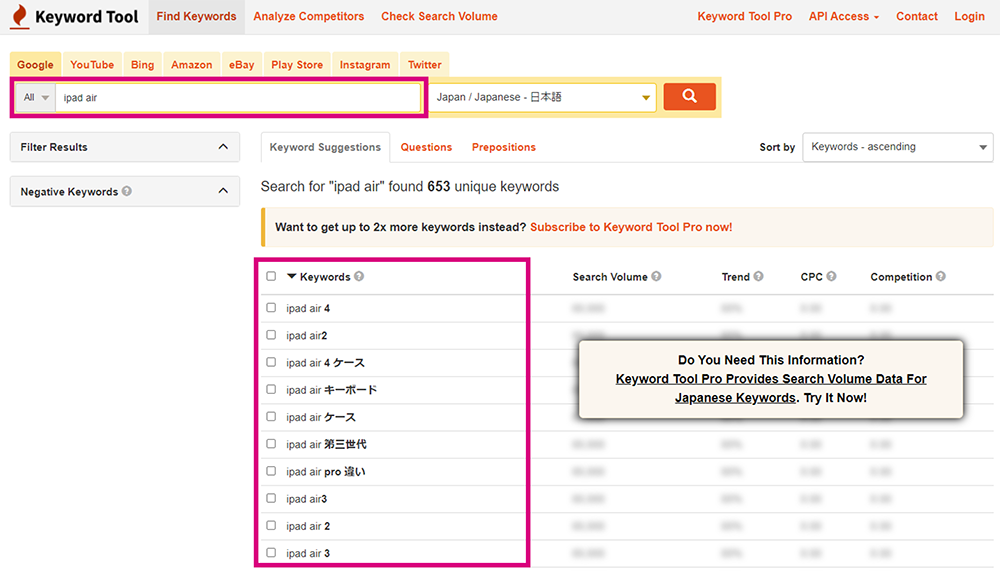Click the Search Volume column header

(610, 277)
